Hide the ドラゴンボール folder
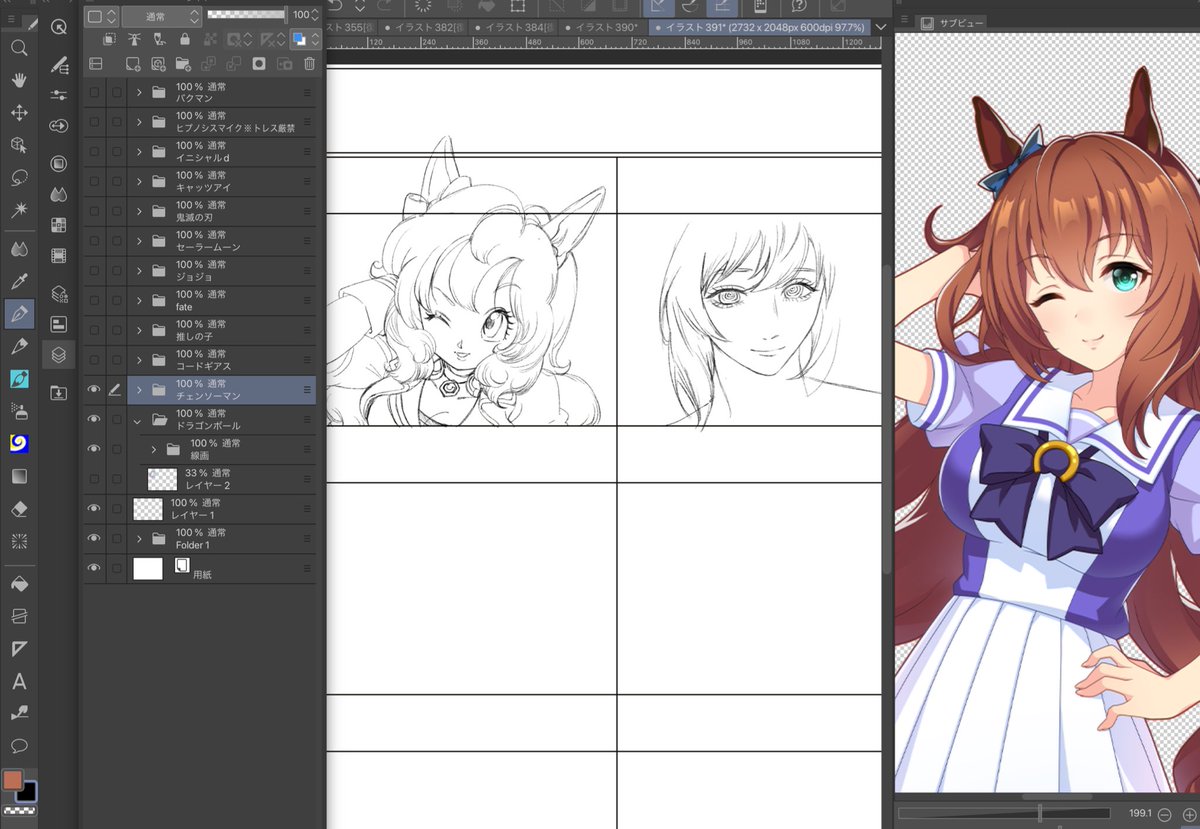The height and width of the screenshot is (829, 1200). click(94, 420)
